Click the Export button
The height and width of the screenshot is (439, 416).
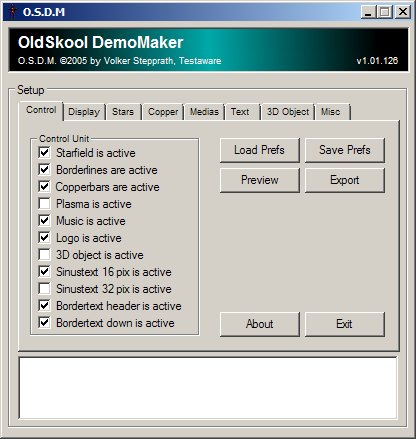click(345, 180)
